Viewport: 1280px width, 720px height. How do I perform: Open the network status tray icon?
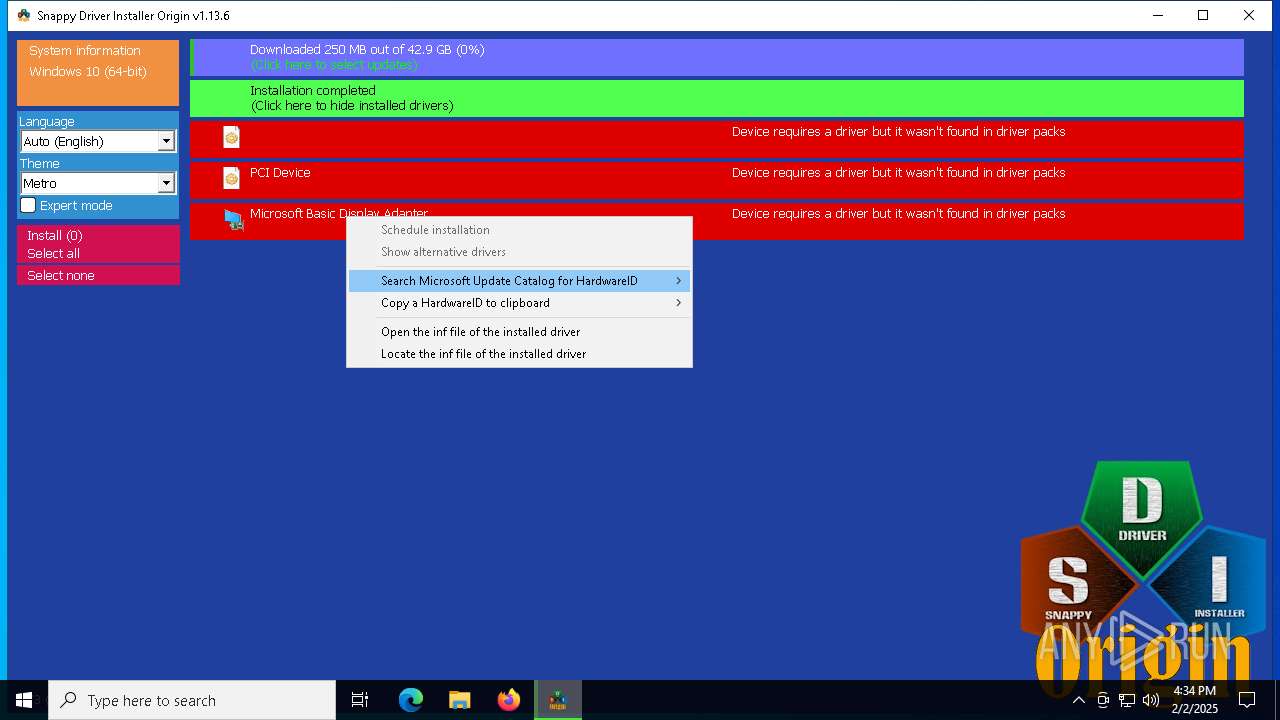point(1127,700)
